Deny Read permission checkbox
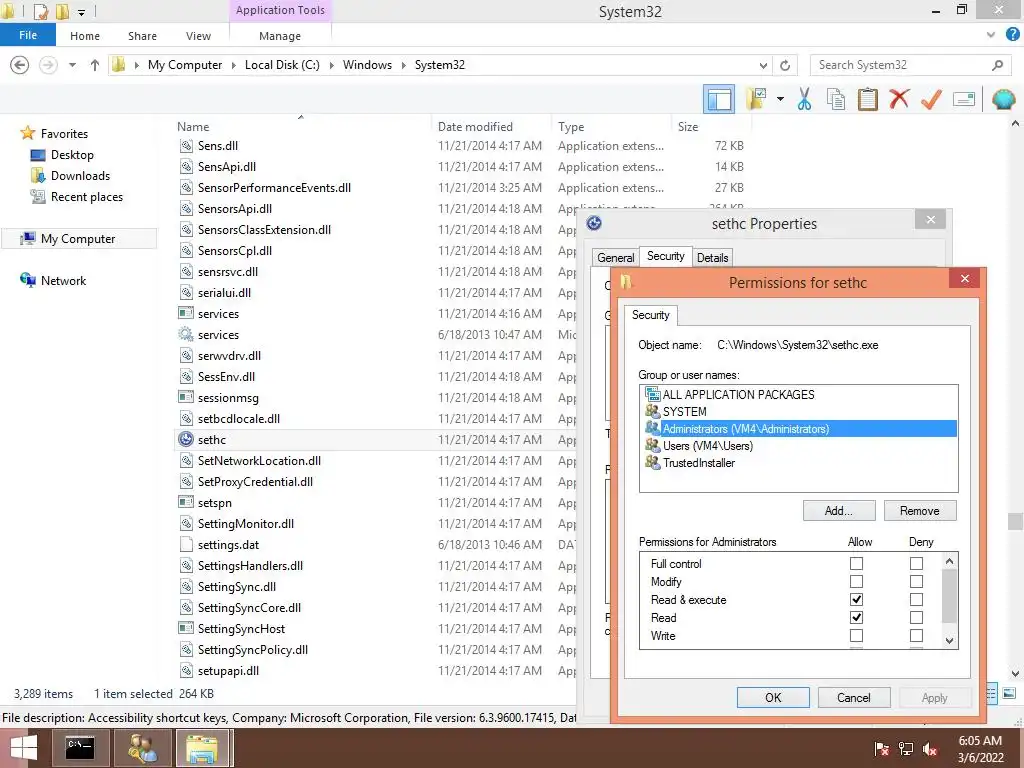Screen dimensions: 1024x768 [x=916, y=617]
